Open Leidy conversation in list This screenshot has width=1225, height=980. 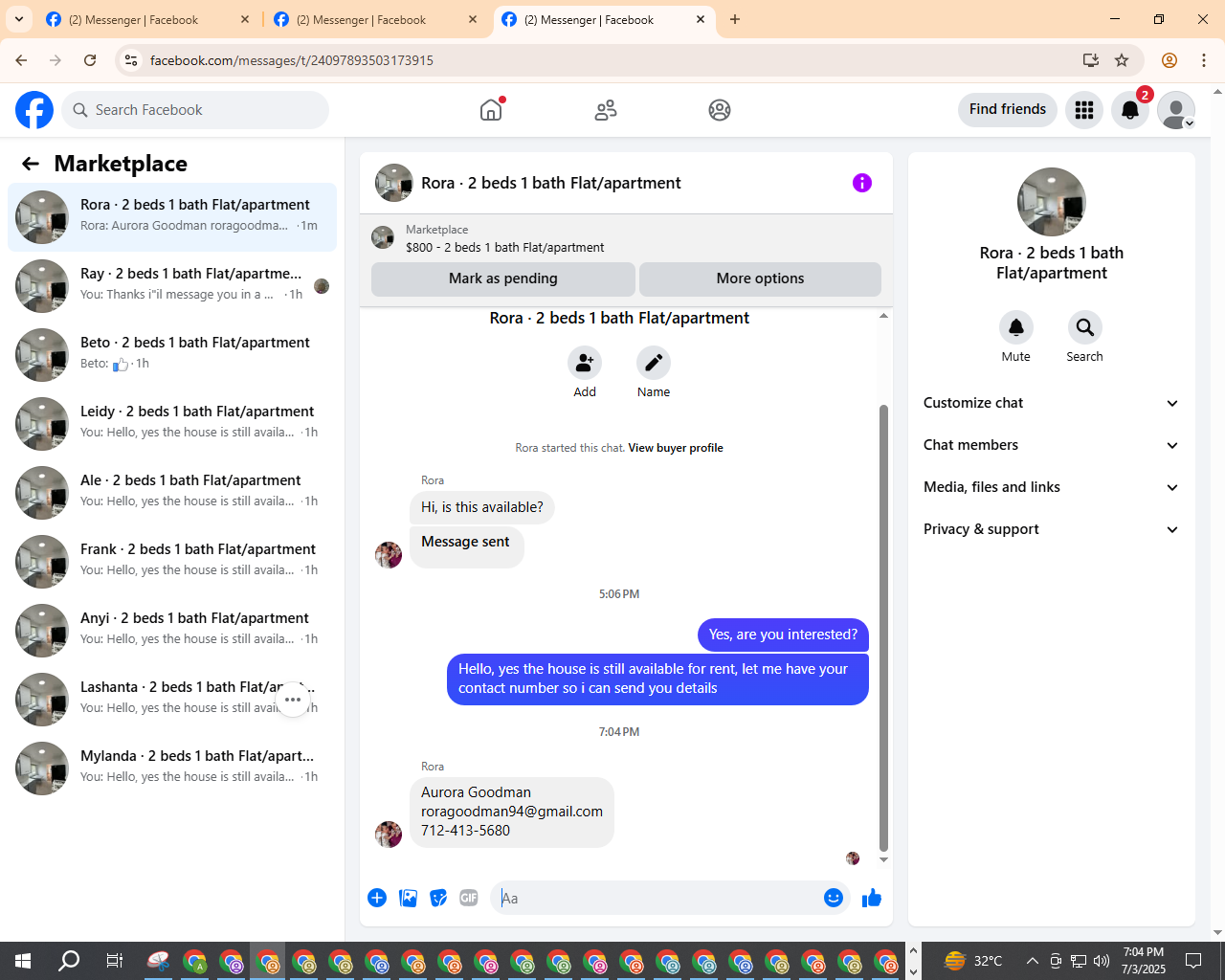[172, 424]
